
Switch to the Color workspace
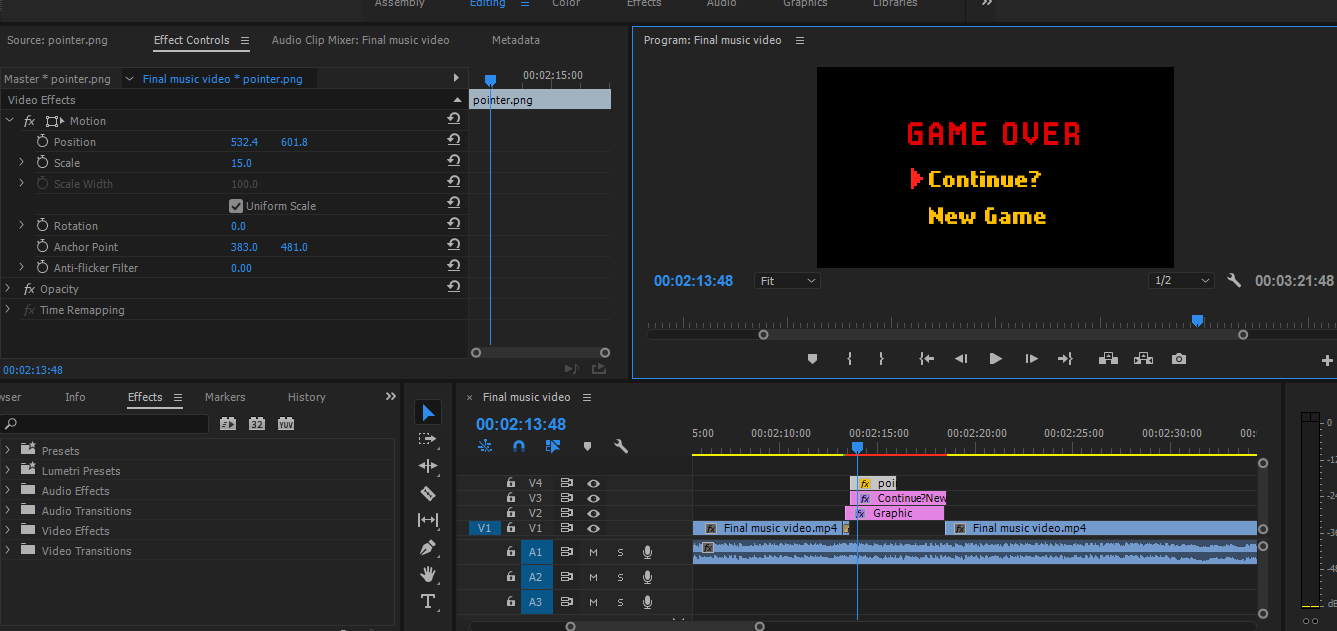566,3
